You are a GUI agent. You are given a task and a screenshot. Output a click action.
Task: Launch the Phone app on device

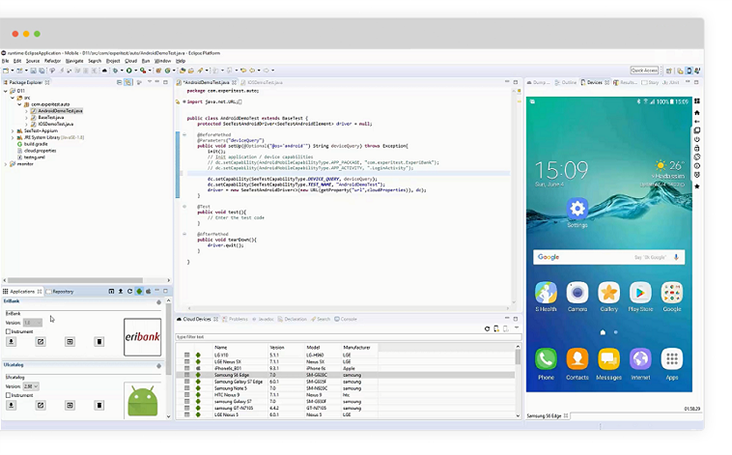tap(545, 359)
